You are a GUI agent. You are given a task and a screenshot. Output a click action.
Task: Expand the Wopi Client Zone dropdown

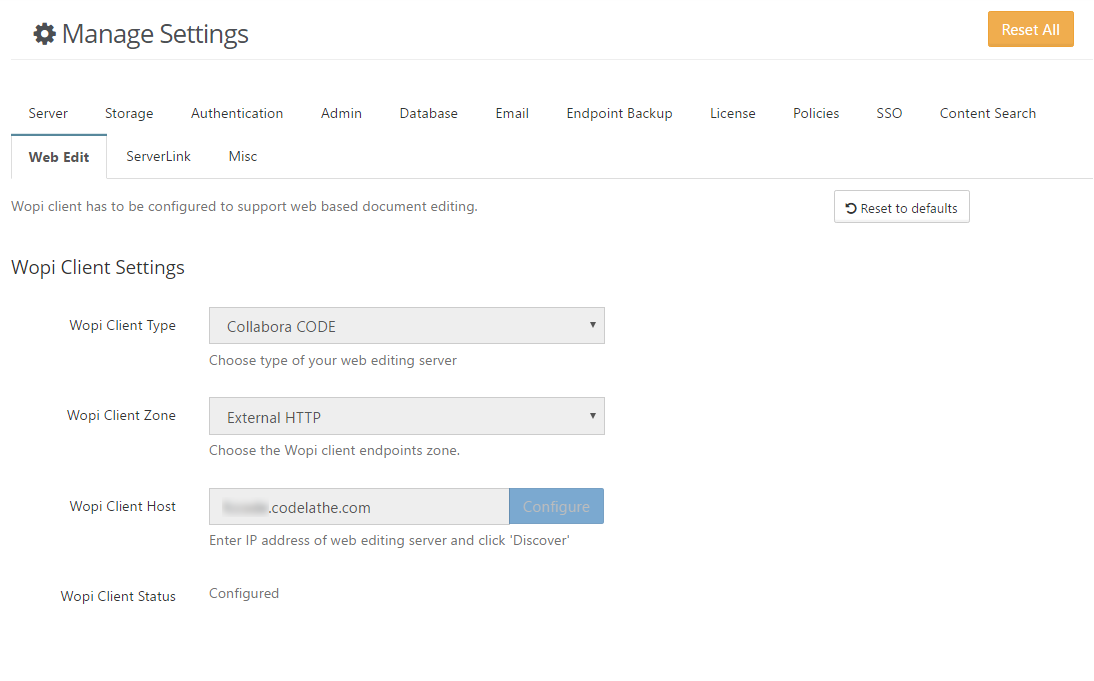click(406, 417)
